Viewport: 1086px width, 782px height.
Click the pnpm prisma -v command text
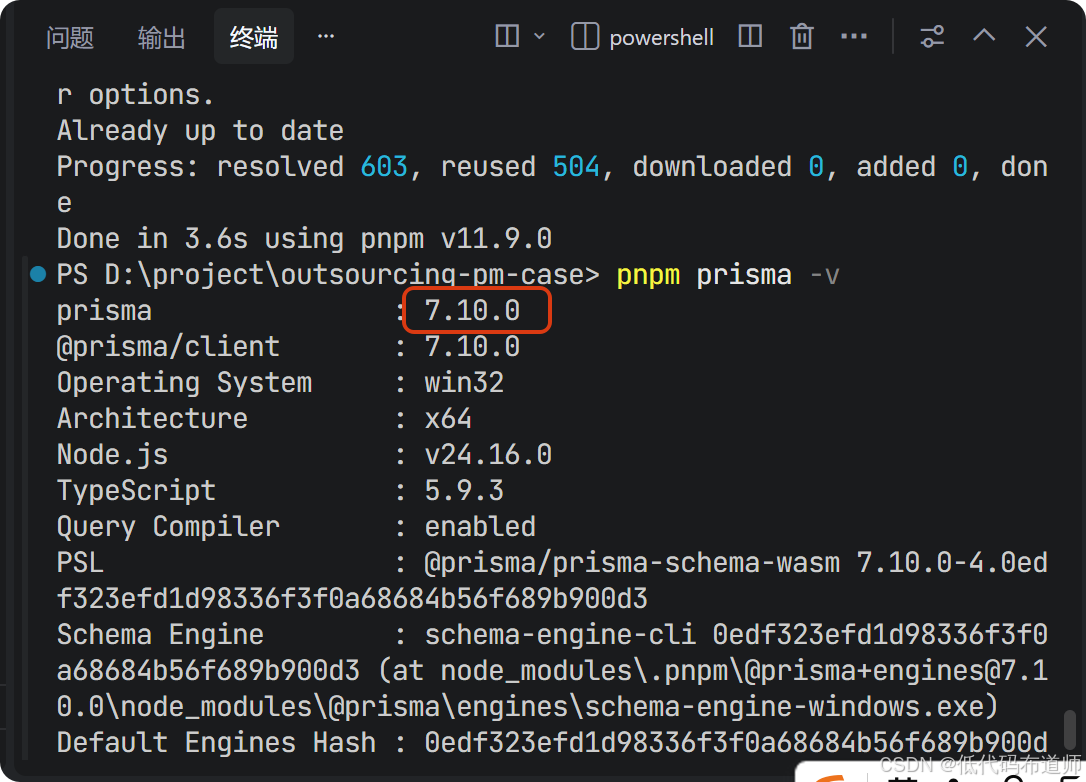727,275
